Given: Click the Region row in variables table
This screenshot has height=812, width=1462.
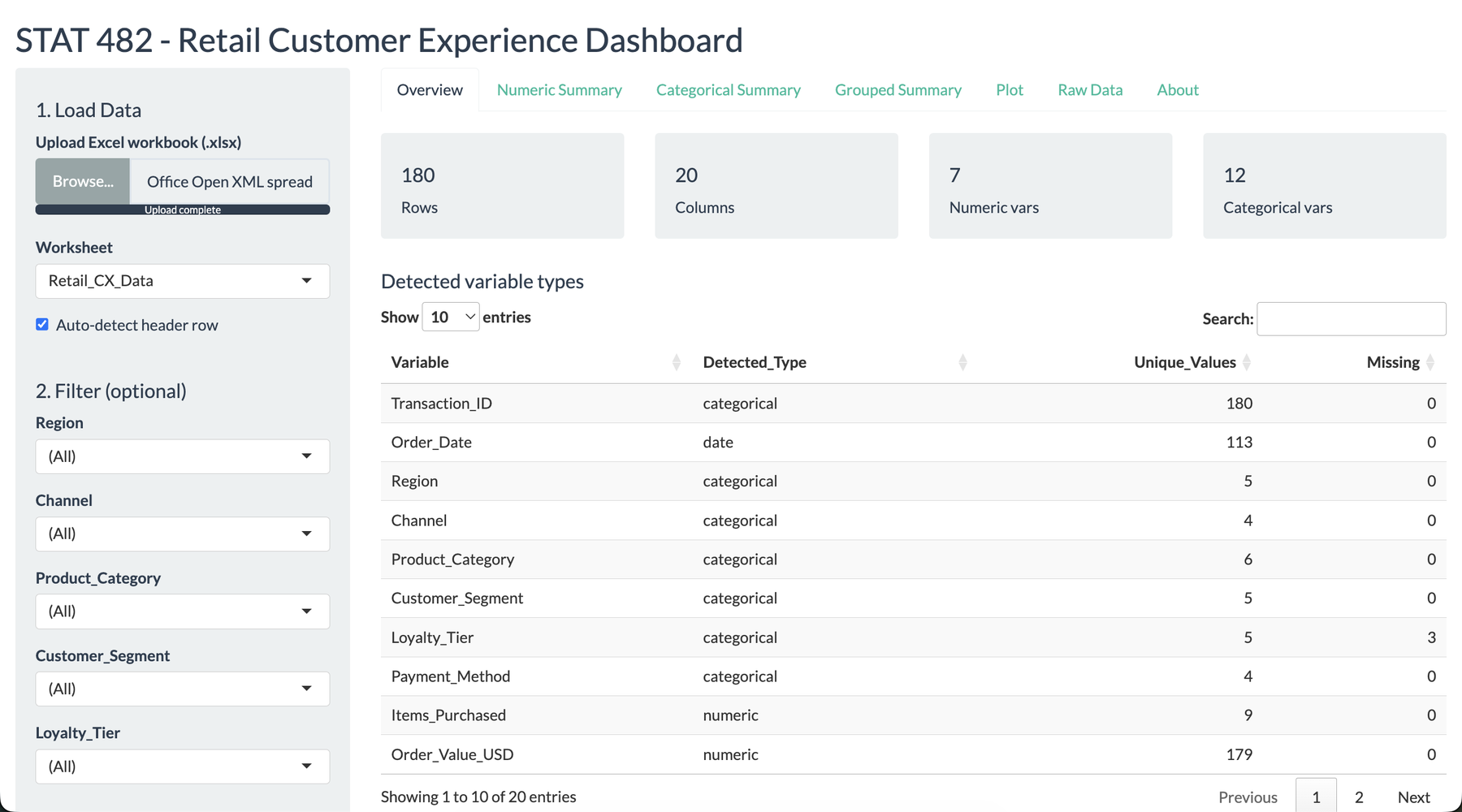Looking at the screenshot, I should tap(914, 482).
